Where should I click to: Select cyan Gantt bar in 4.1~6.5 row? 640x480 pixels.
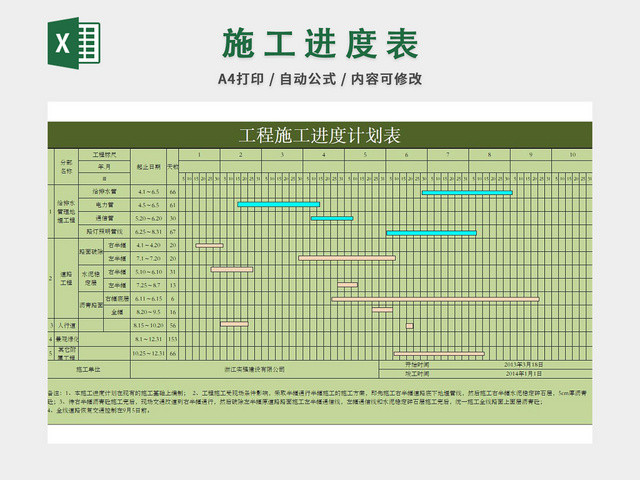[467, 193]
